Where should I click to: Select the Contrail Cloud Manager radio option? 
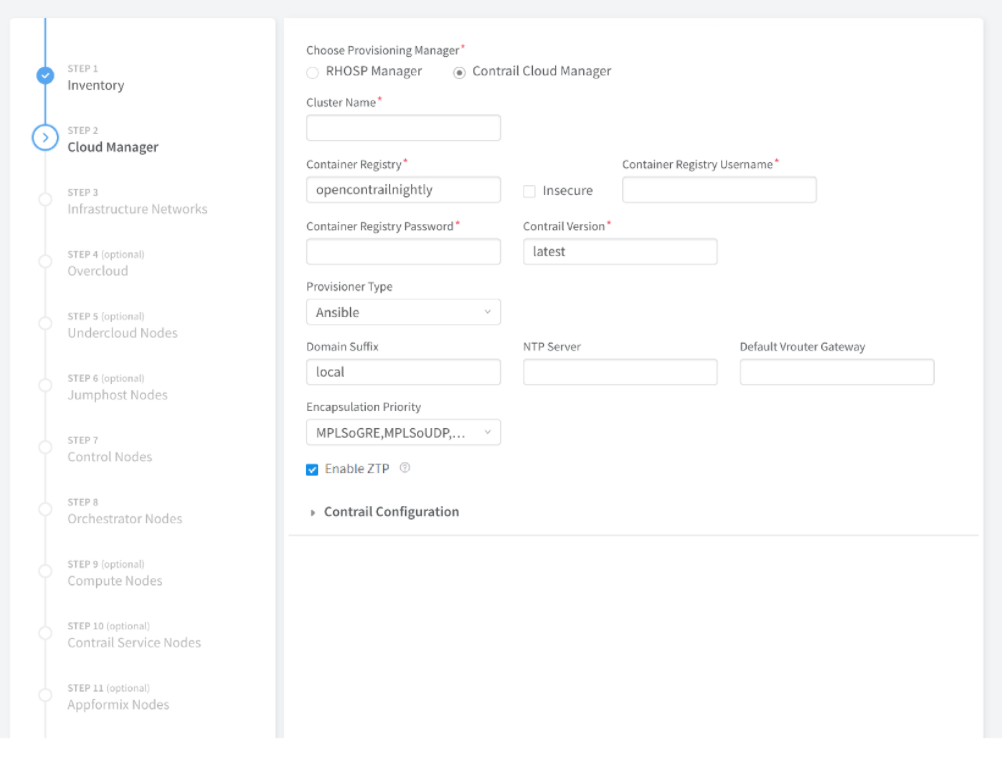pyautogui.click(x=459, y=72)
